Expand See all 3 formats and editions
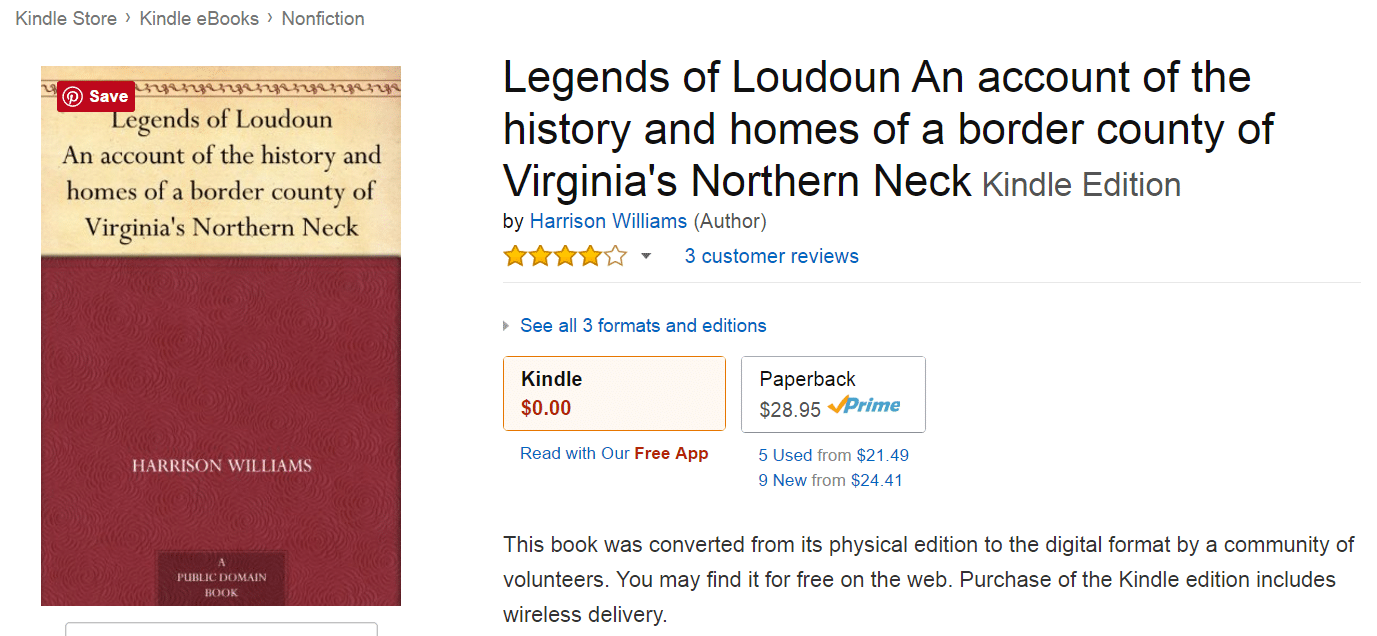Image resolution: width=1377 pixels, height=636 pixels. (642, 326)
